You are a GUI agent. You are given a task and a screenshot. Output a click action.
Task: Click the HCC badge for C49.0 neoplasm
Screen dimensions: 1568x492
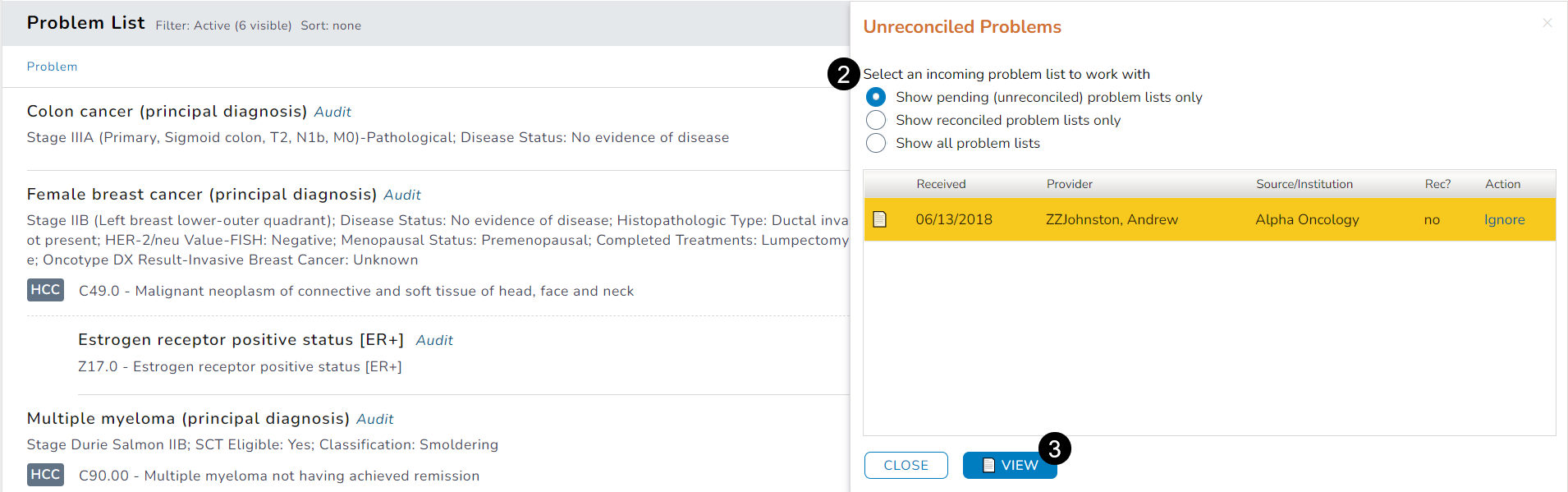click(45, 290)
